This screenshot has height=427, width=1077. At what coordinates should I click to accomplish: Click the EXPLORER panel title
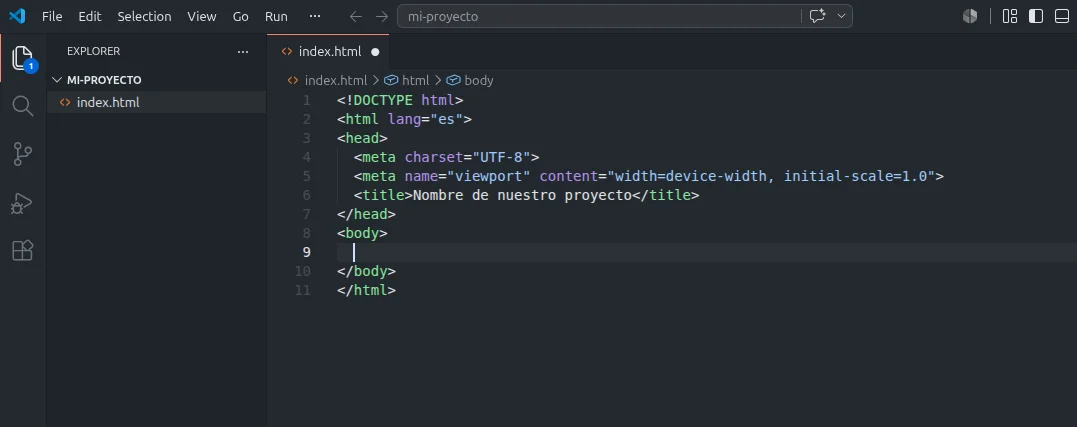click(x=93, y=51)
